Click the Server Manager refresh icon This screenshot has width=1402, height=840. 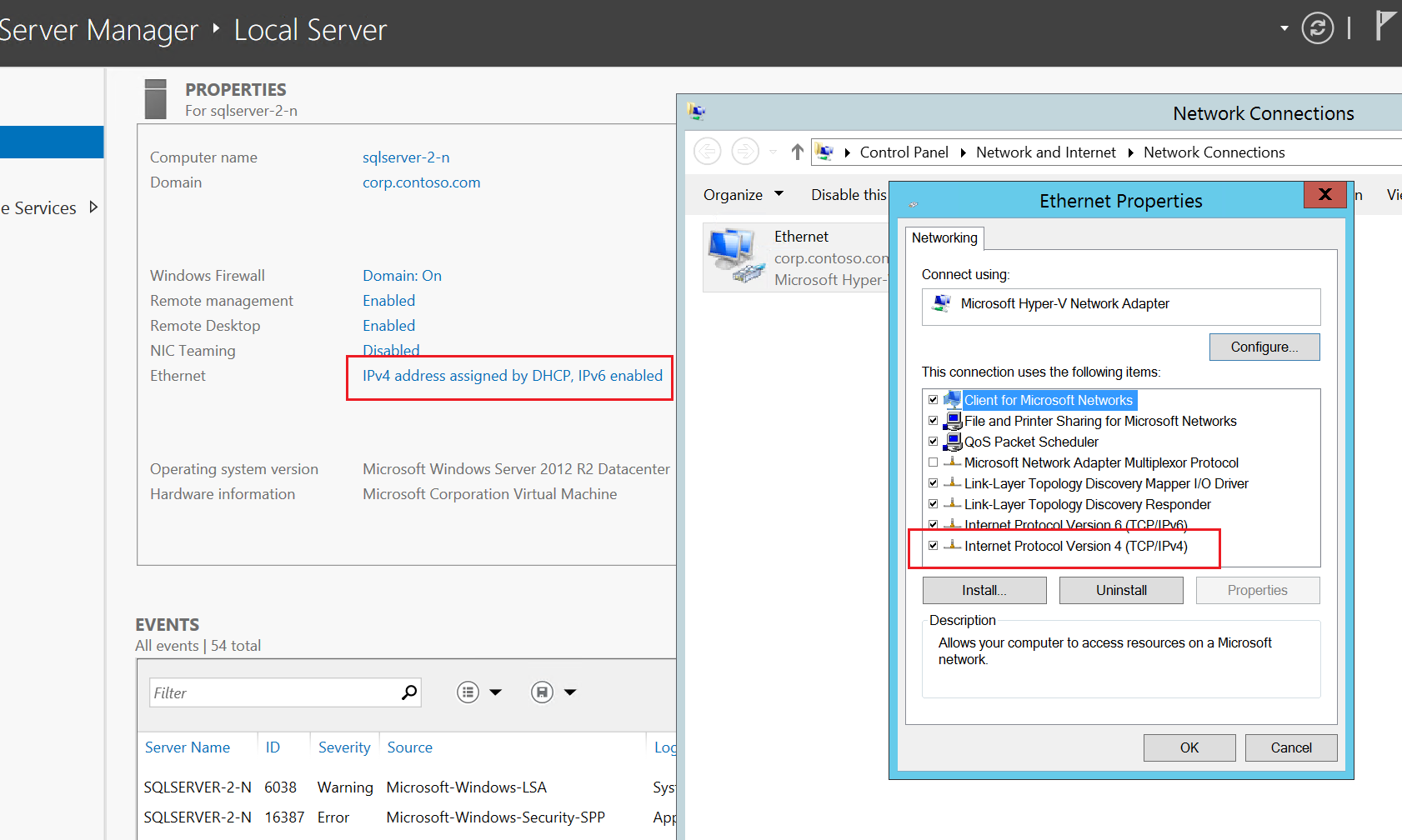[1317, 28]
